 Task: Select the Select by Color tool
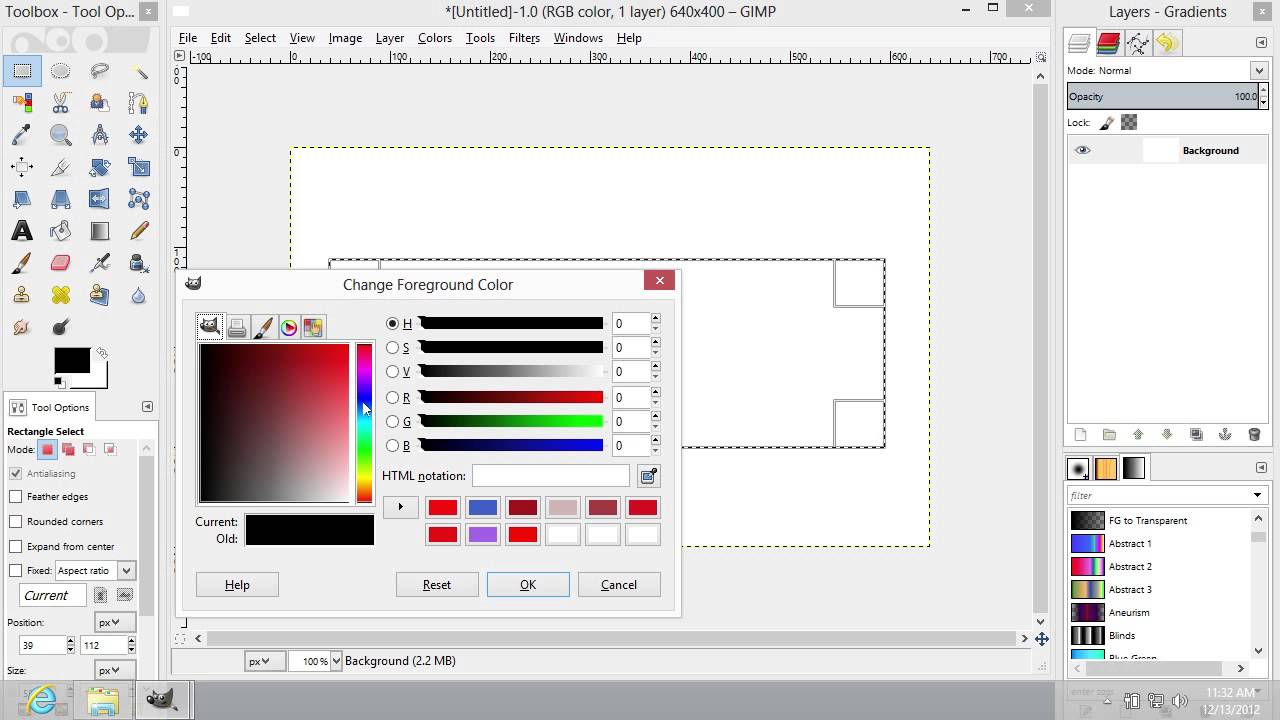22,103
